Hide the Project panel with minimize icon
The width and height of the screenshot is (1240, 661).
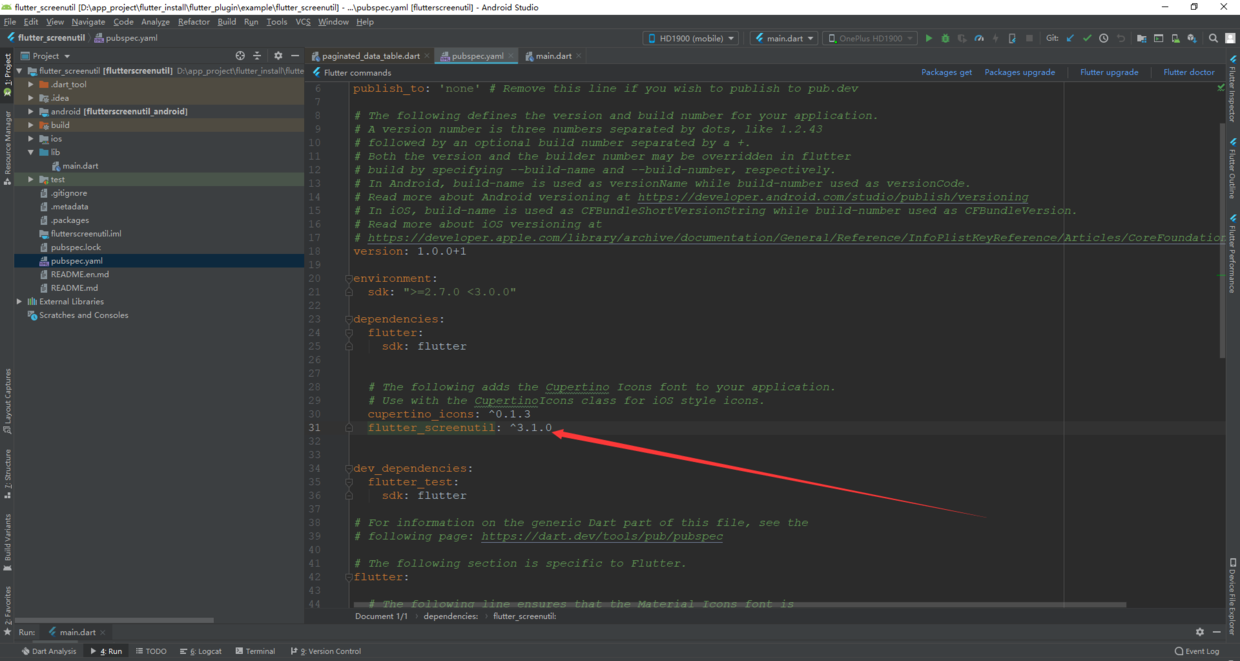pos(294,56)
